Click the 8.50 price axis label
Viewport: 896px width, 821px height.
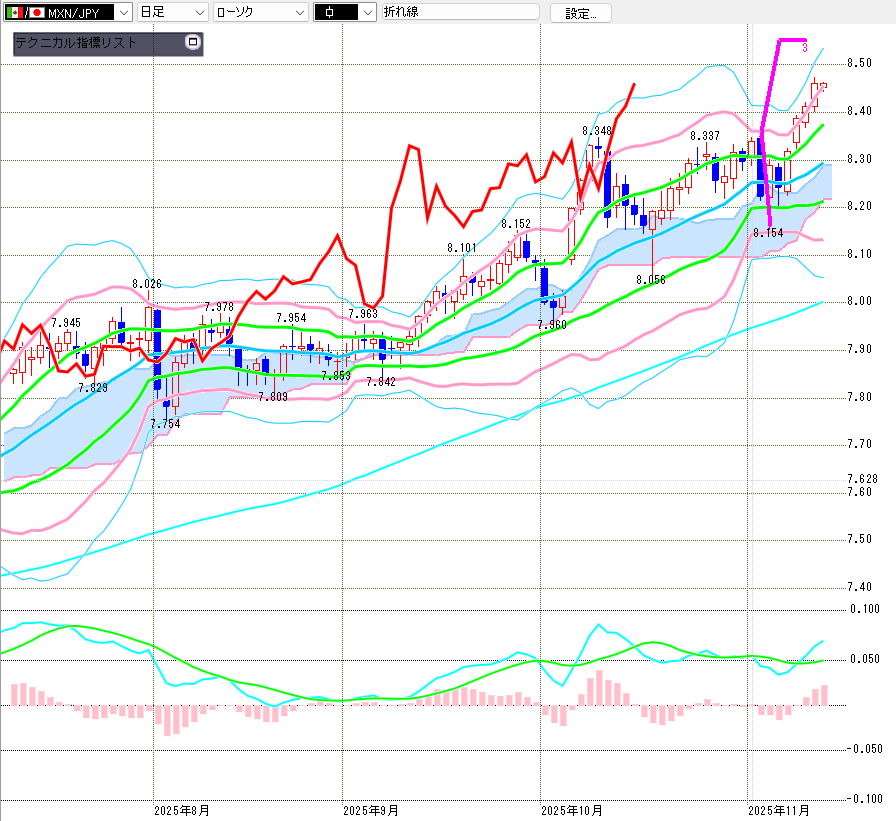(859, 63)
